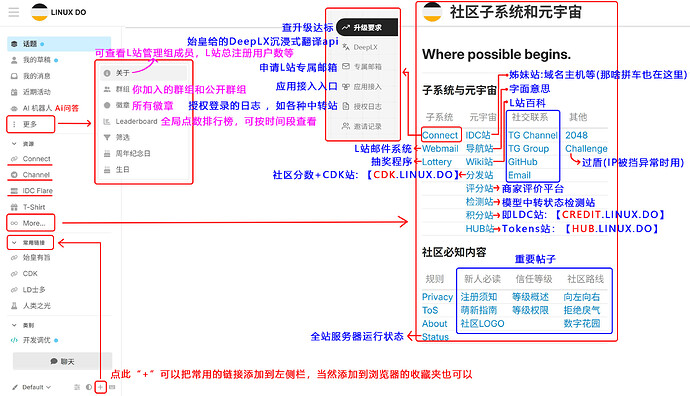
Task: Open LD士多 link icon in sidebar
Action: pos(14,290)
